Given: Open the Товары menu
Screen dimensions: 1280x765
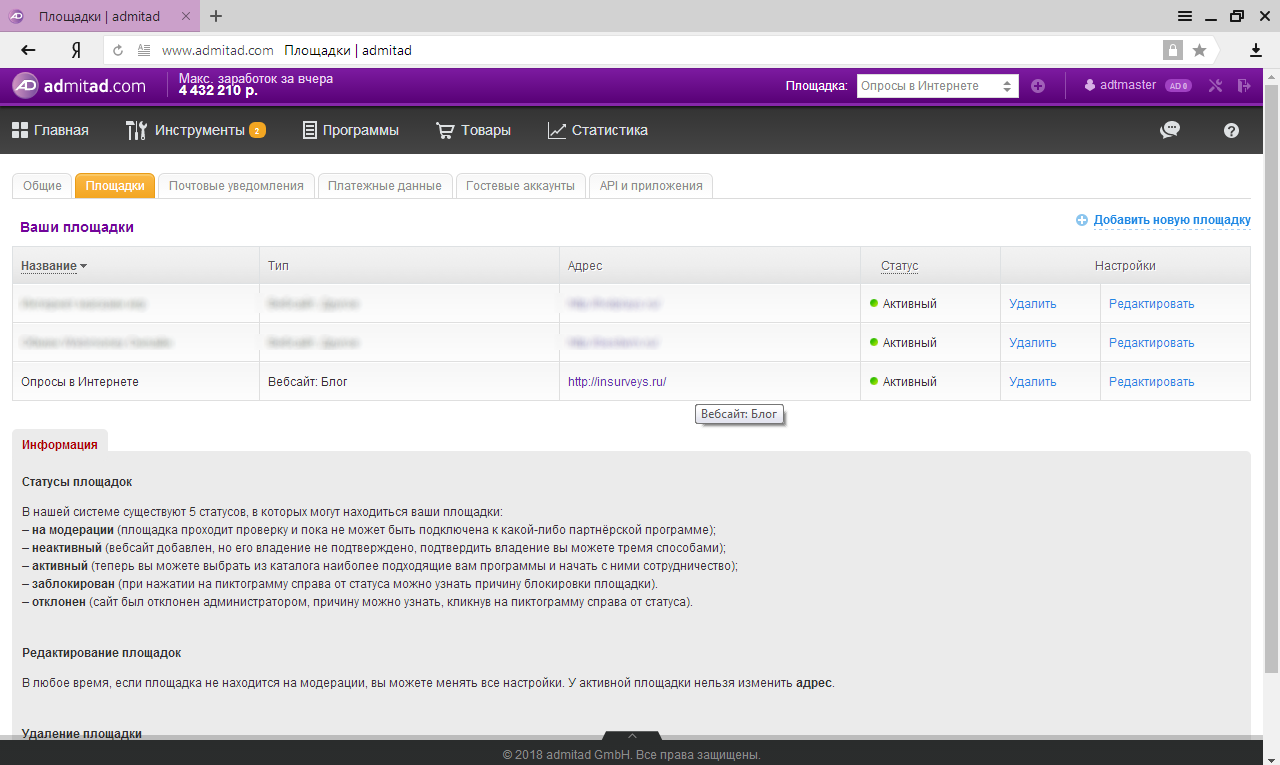Looking at the screenshot, I should [x=473, y=130].
